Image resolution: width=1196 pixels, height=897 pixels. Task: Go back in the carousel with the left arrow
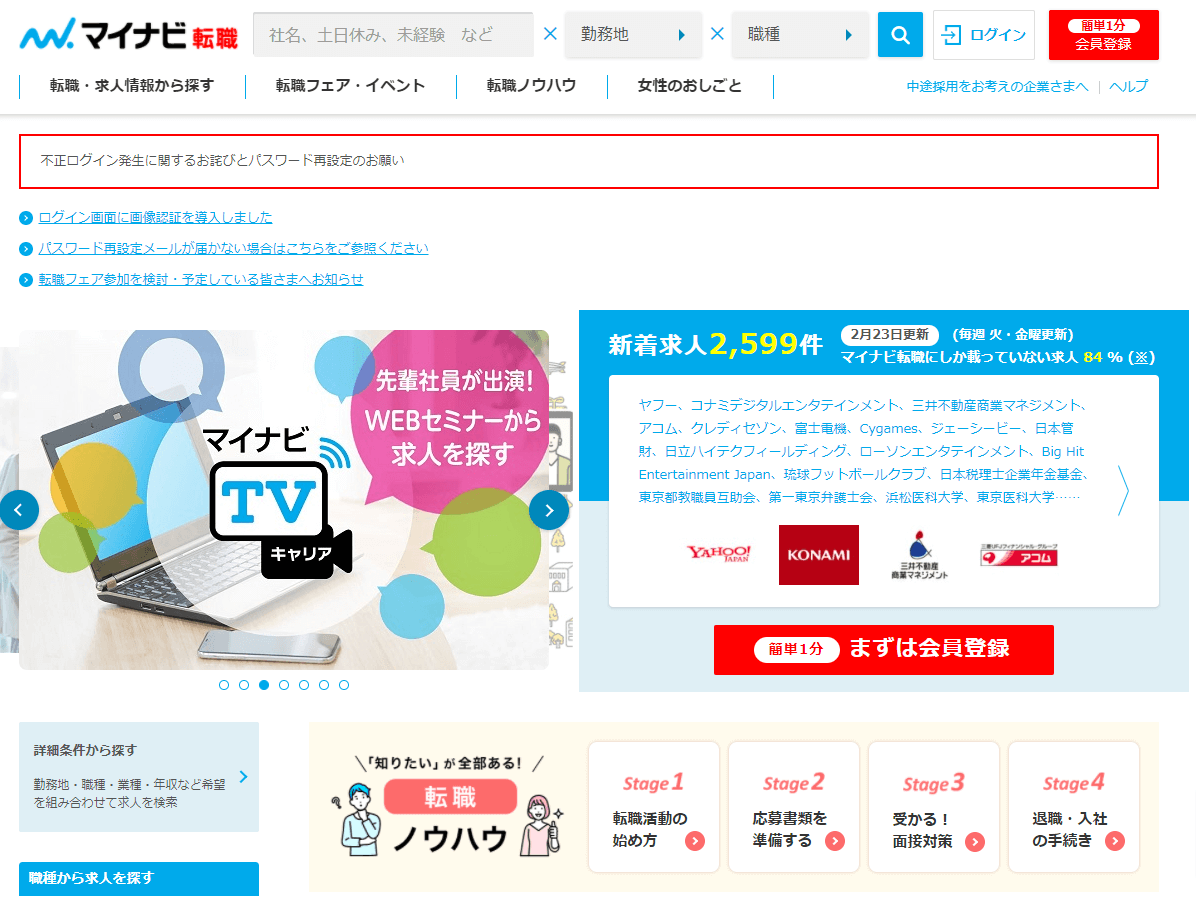pos(20,510)
